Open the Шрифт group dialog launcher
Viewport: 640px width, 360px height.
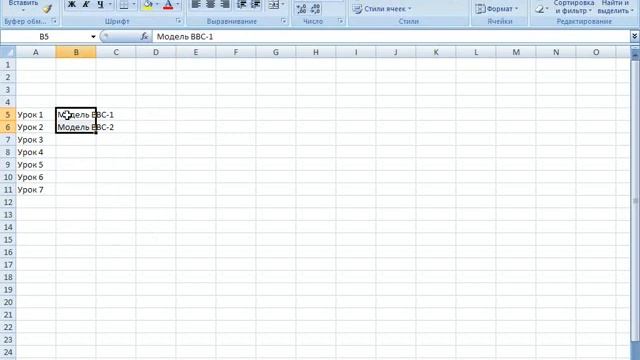[x=179, y=21]
